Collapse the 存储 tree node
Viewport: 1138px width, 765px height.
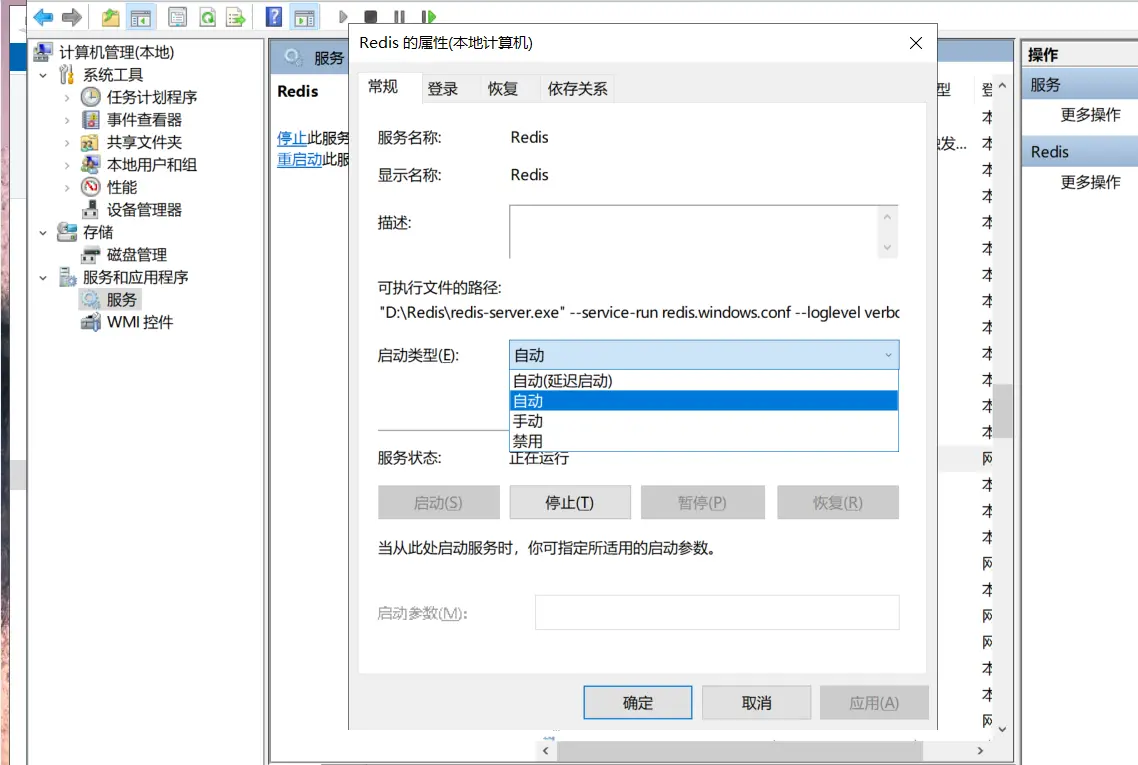point(43,232)
